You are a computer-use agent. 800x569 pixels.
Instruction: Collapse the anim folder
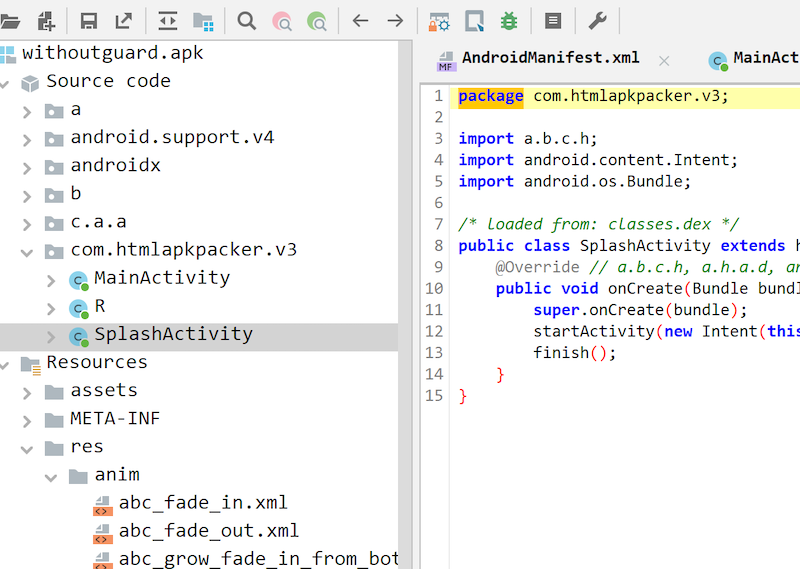click(x=51, y=476)
